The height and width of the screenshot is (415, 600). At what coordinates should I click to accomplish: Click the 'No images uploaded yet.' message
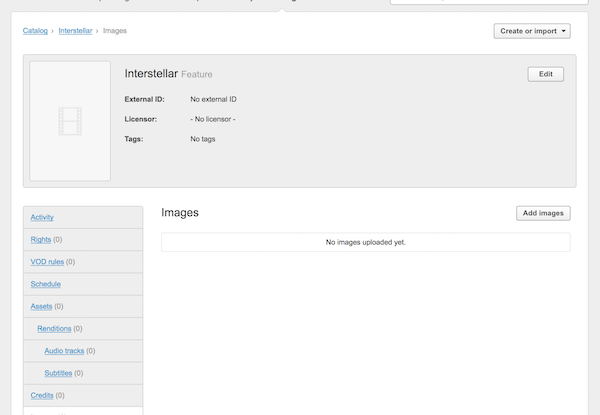(x=365, y=242)
